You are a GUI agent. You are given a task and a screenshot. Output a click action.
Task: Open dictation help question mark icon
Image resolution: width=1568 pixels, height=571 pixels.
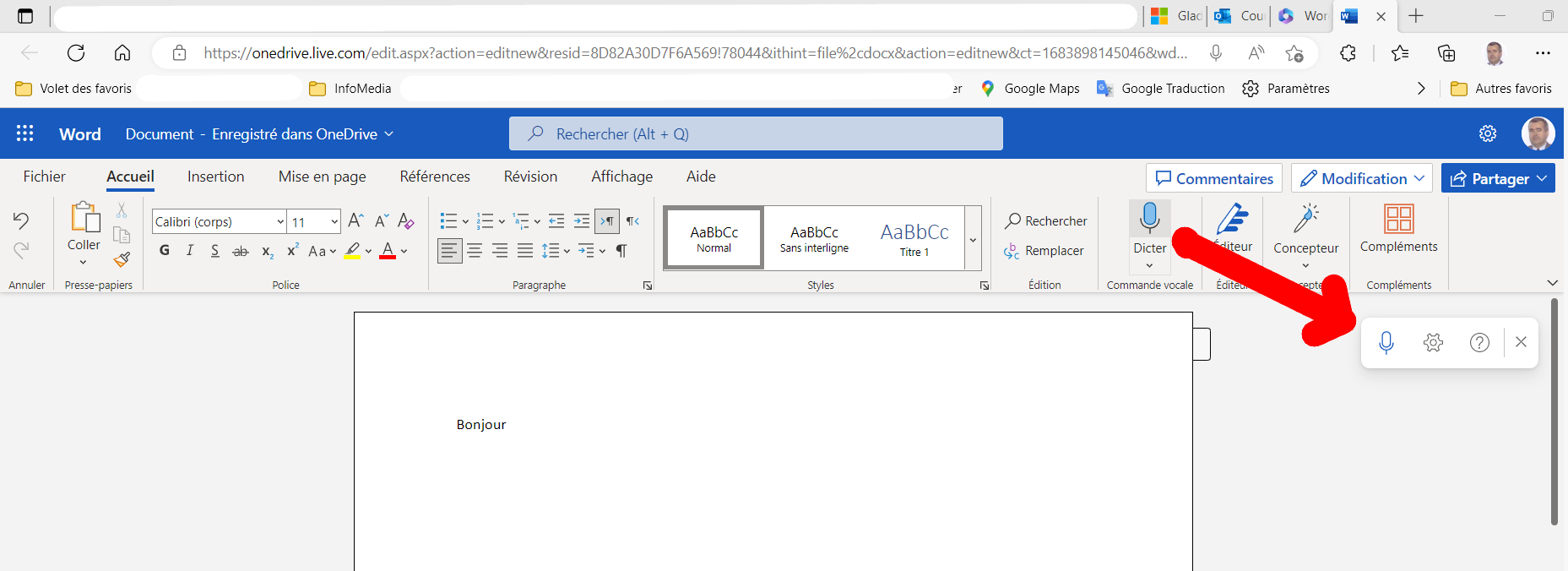pos(1479,342)
